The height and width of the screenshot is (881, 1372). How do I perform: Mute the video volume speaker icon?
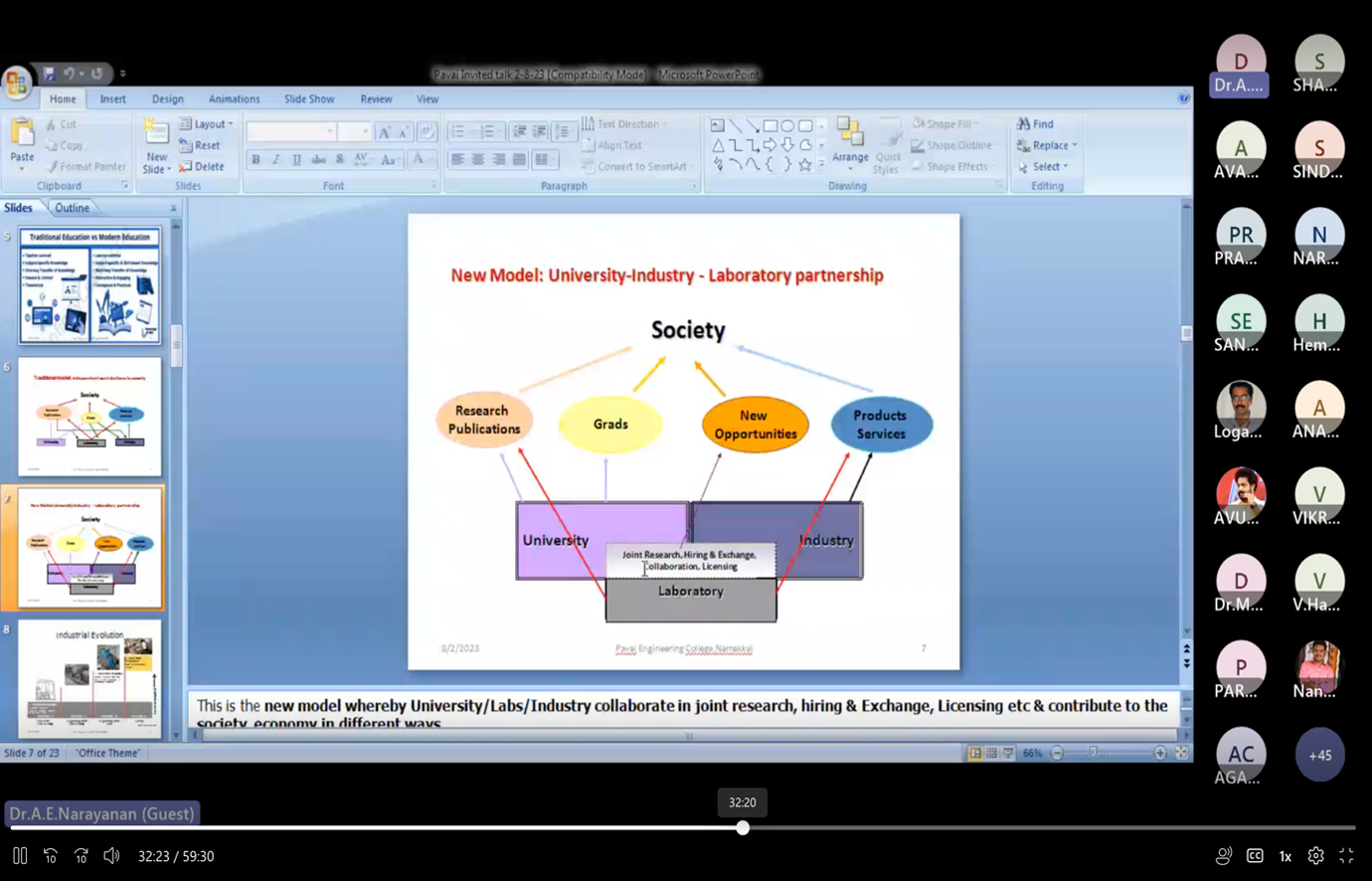(x=111, y=856)
